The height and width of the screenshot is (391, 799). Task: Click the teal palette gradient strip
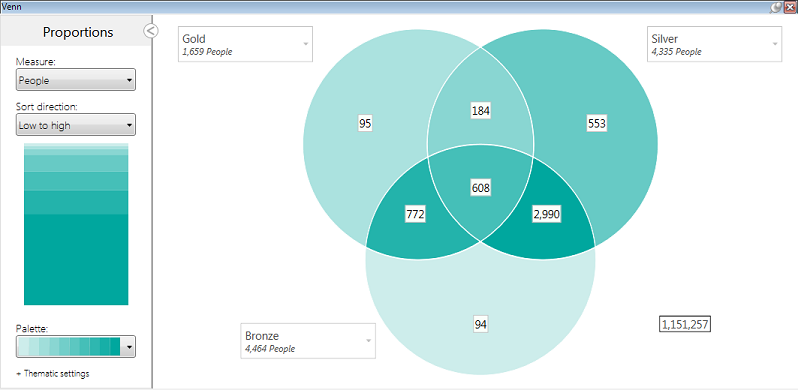pos(69,346)
